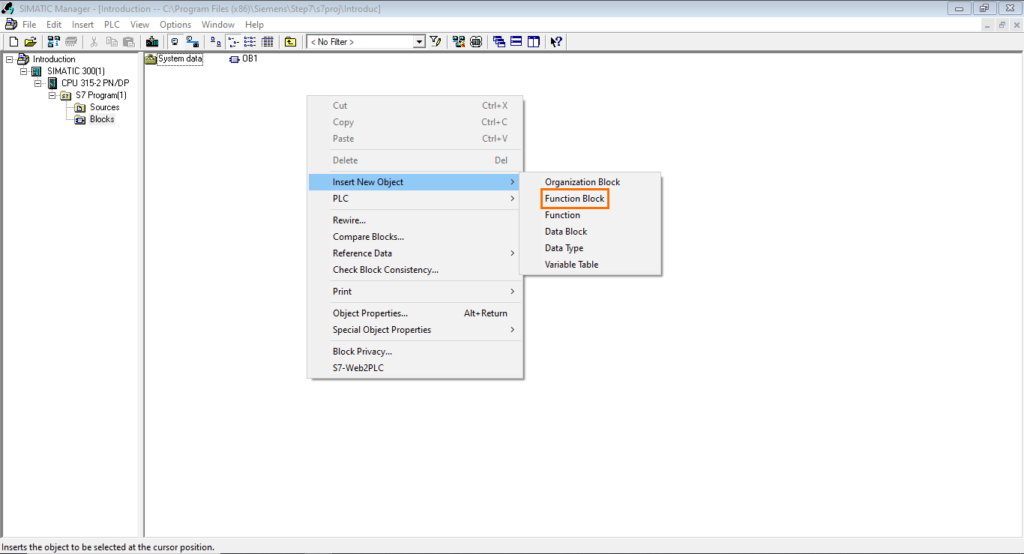This screenshot has width=1024, height=554.
Task: Switch to List view from toolbar
Action: (250, 42)
